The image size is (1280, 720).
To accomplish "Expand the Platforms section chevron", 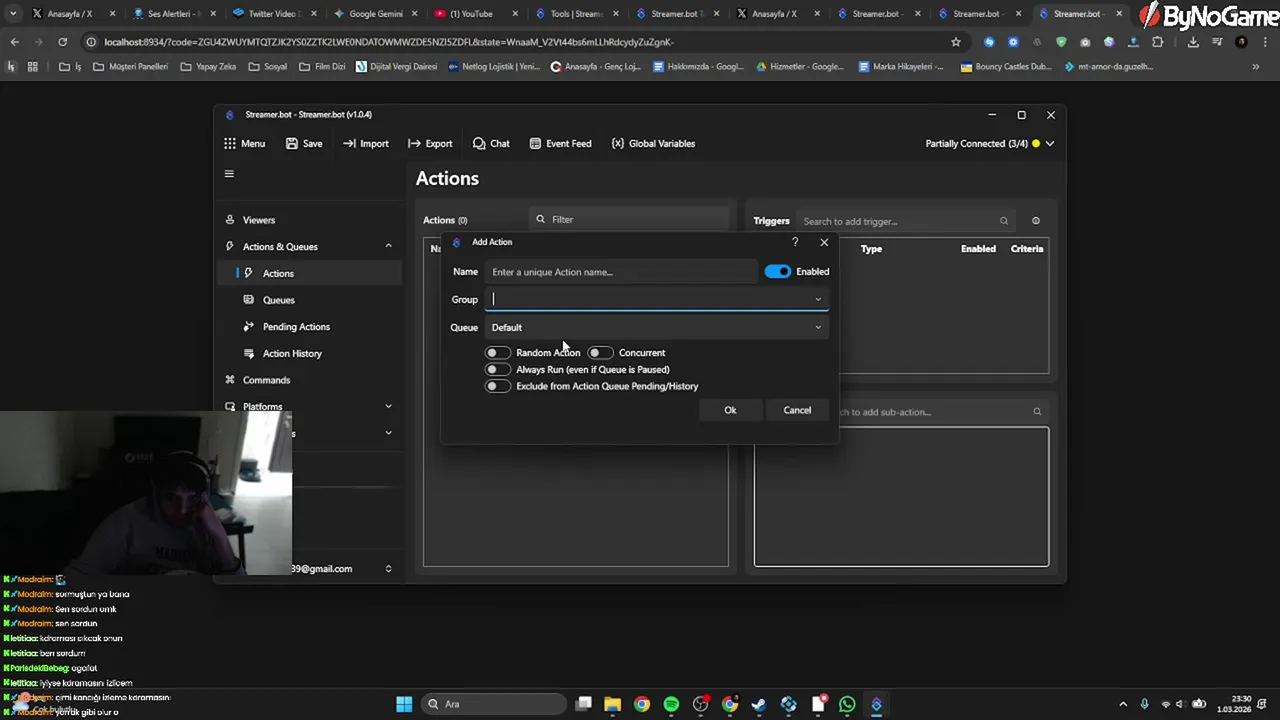I will (x=389, y=406).
